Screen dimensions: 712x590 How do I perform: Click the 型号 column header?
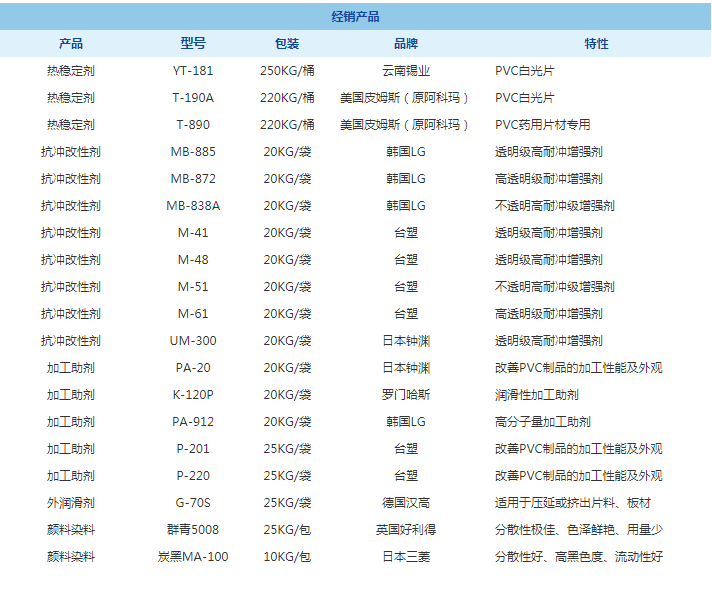pyautogui.click(x=193, y=44)
